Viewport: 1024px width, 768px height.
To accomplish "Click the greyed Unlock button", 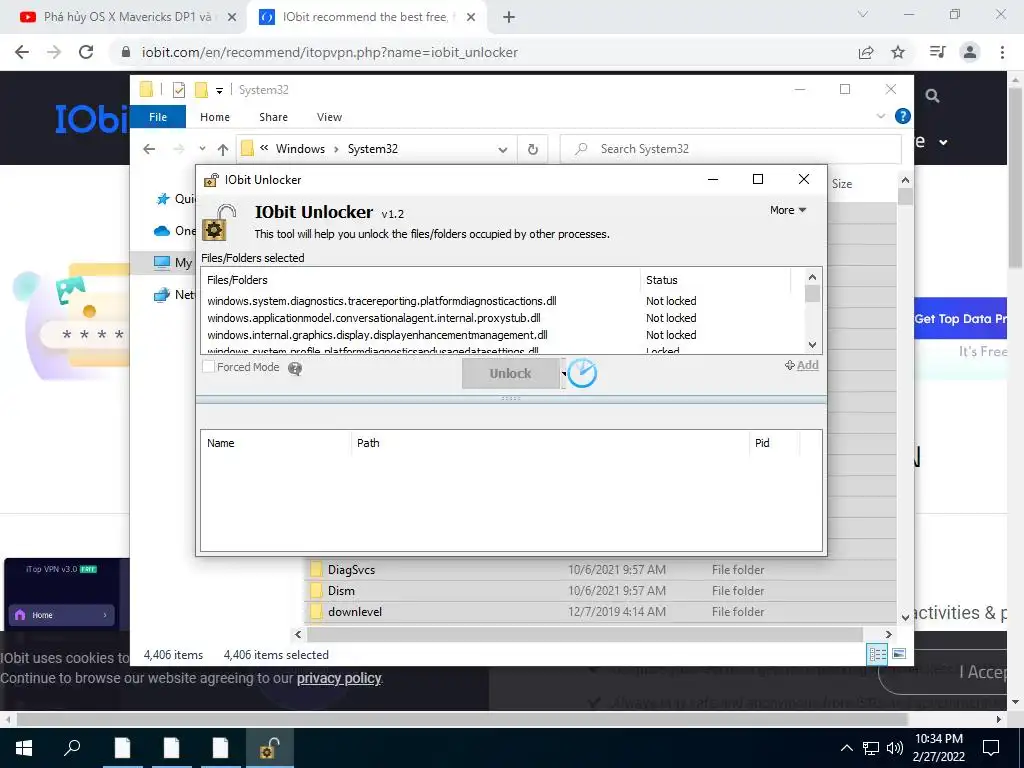I will [511, 374].
